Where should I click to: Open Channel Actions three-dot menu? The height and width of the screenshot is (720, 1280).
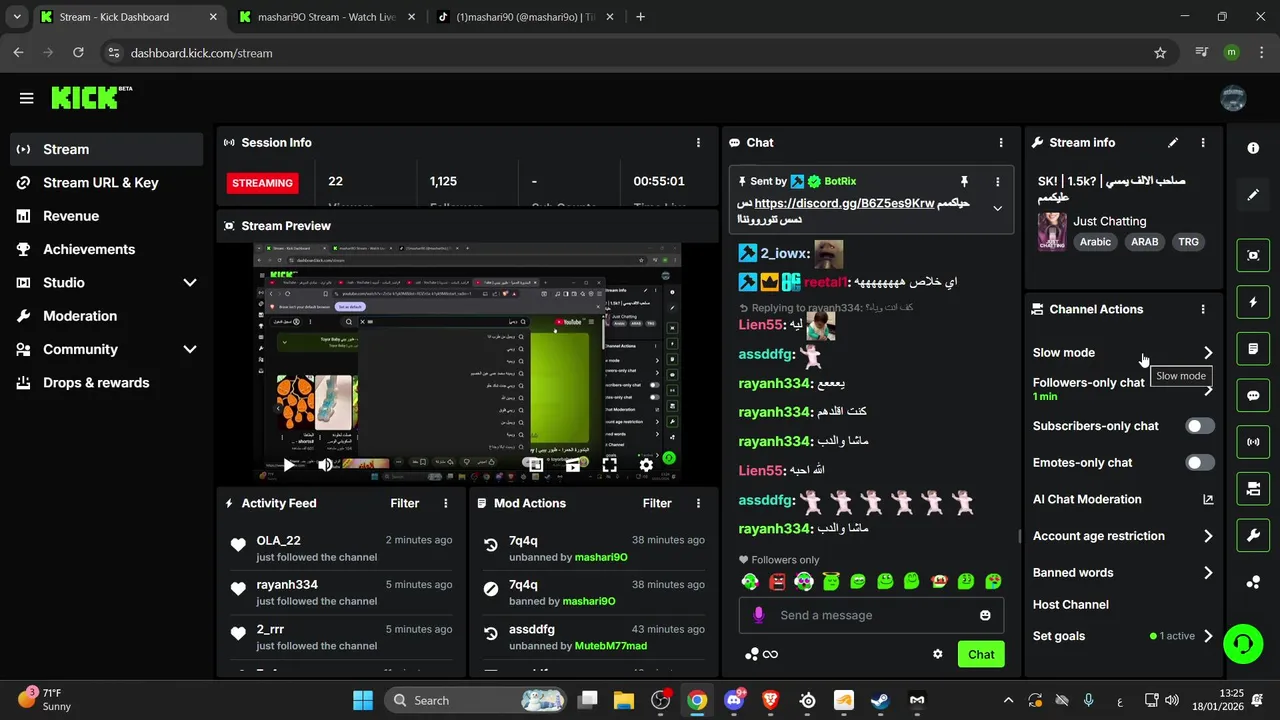[x=1203, y=309]
